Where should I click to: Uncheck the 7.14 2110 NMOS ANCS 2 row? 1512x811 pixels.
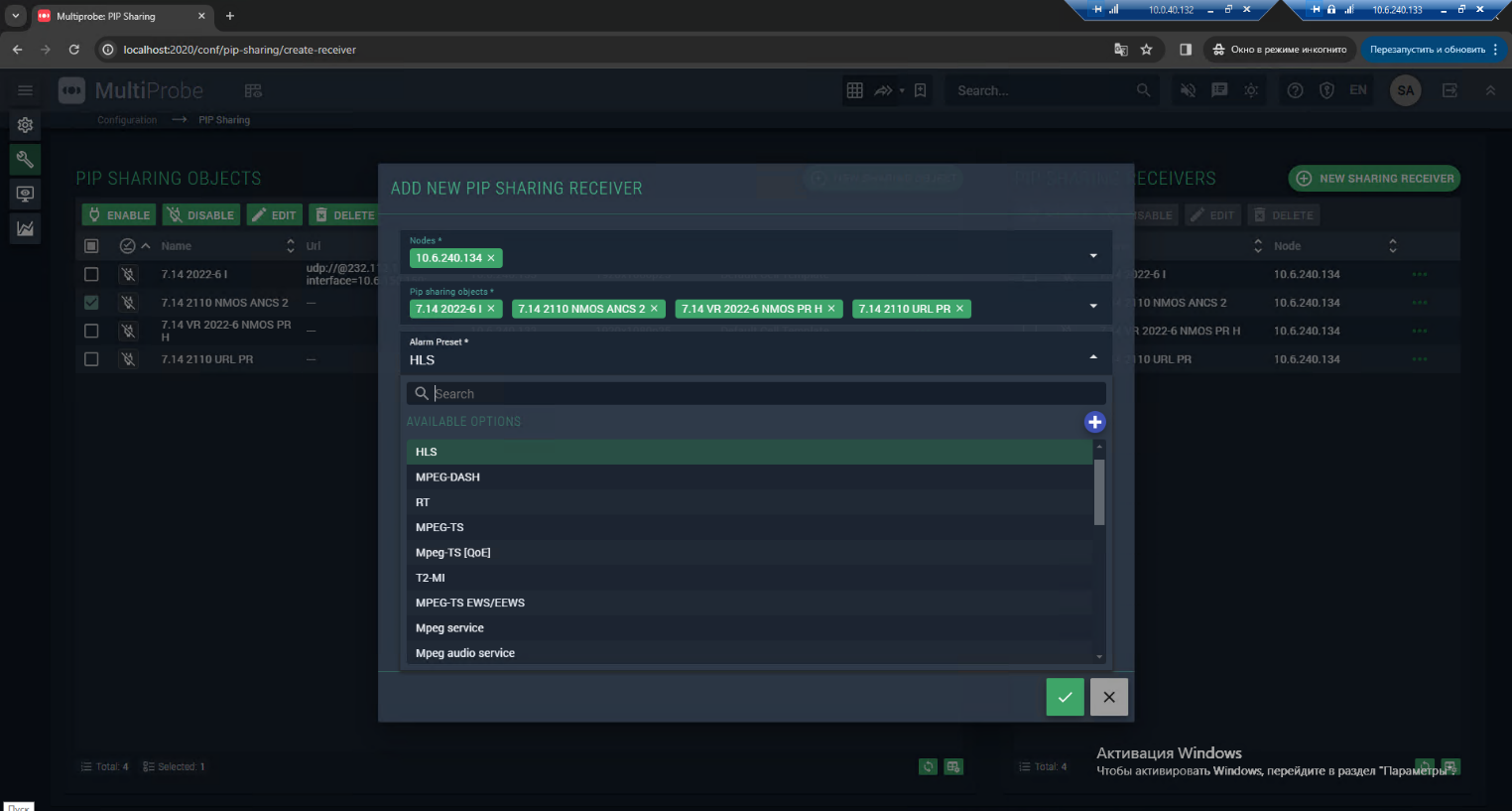click(91, 303)
